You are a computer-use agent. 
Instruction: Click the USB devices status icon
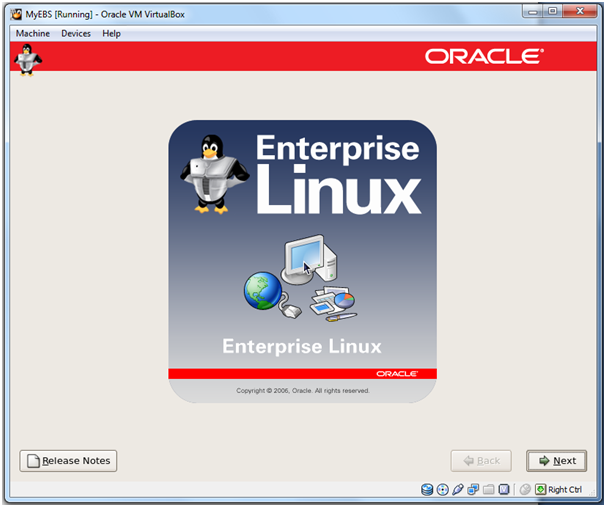458,490
